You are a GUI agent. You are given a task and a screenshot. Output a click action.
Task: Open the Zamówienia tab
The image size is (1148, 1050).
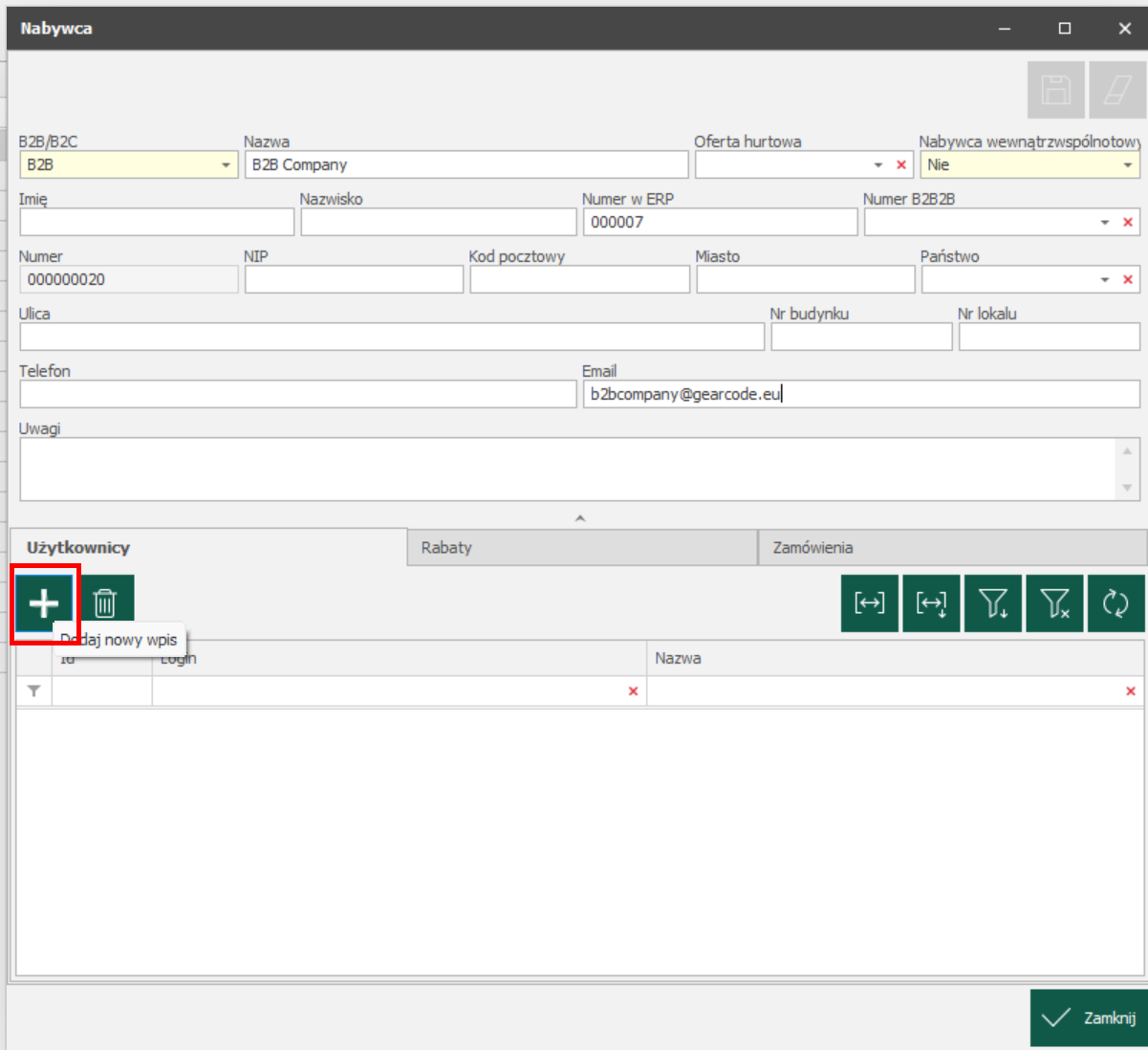point(951,548)
